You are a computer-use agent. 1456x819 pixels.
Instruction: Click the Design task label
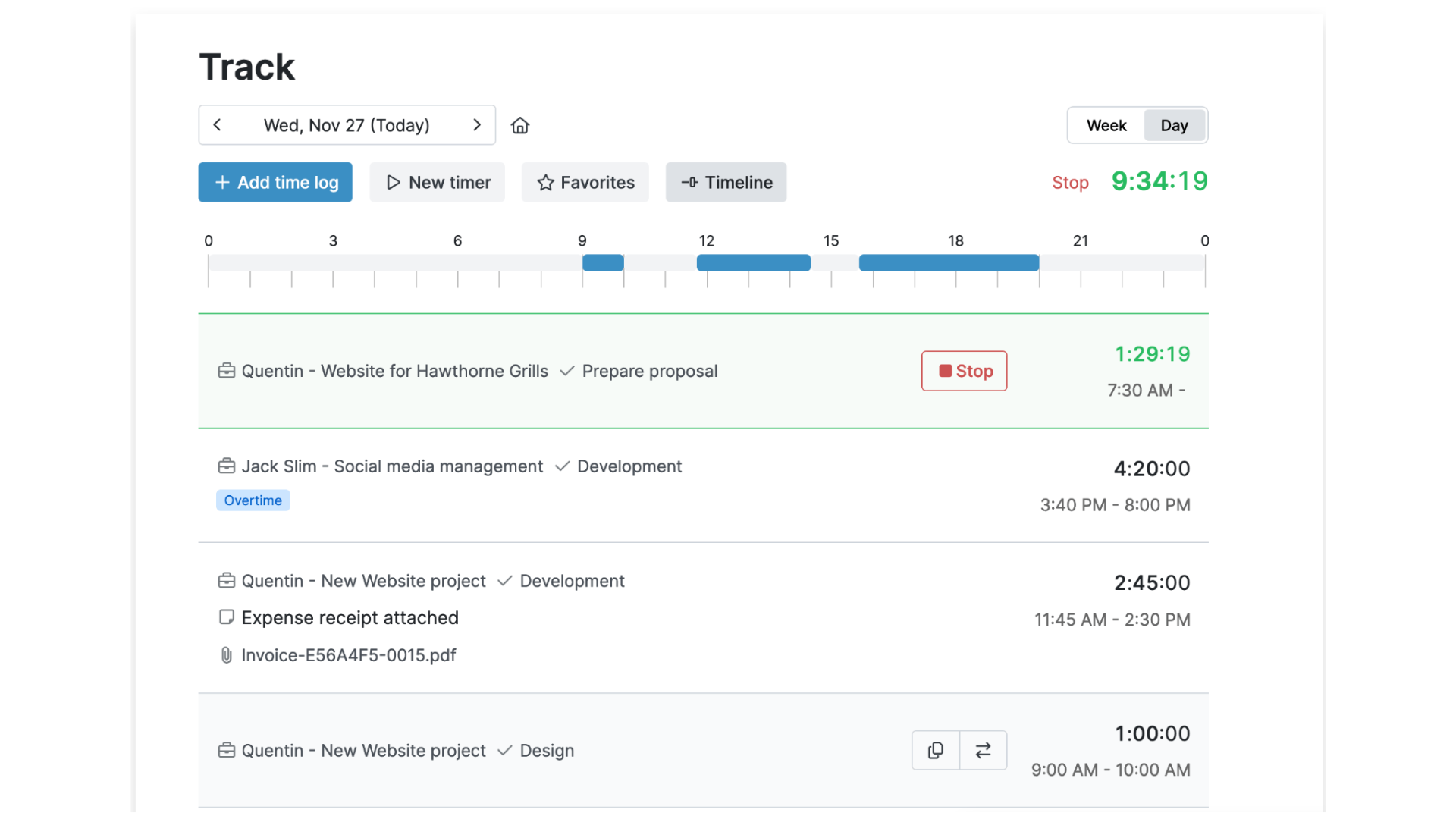tap(547, 751)
